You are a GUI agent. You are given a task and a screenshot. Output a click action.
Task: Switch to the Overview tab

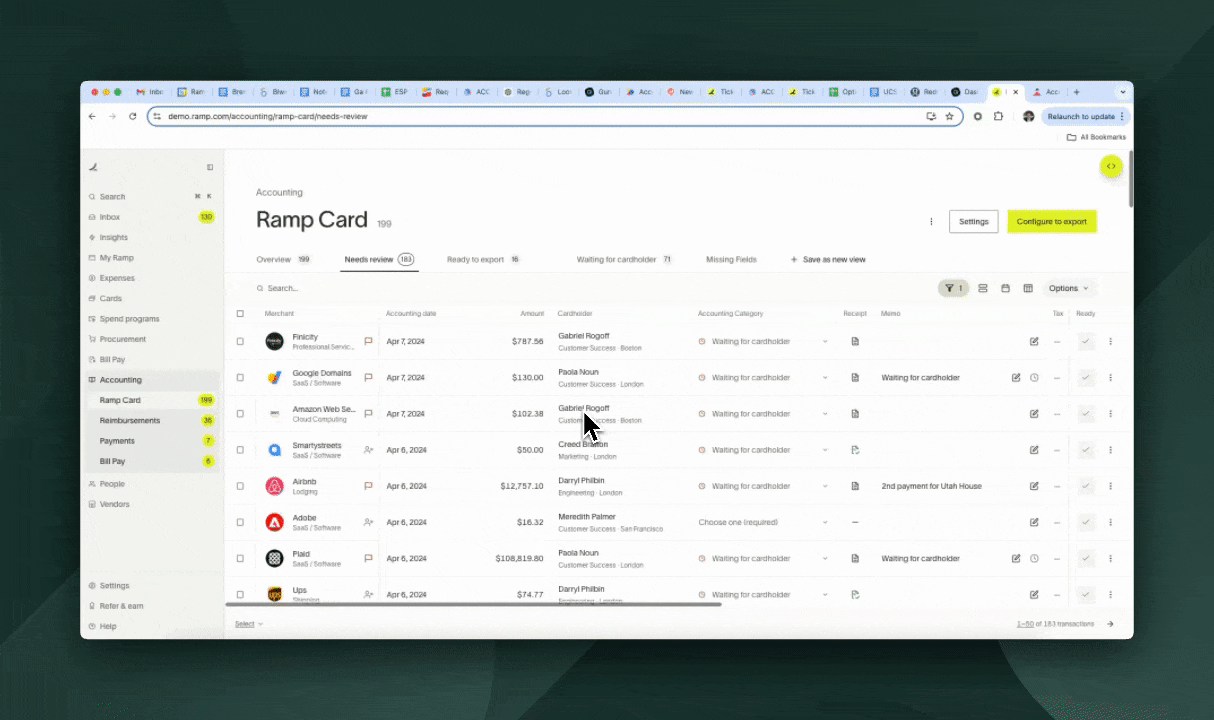pyautogui.click(x=283, y=259)
